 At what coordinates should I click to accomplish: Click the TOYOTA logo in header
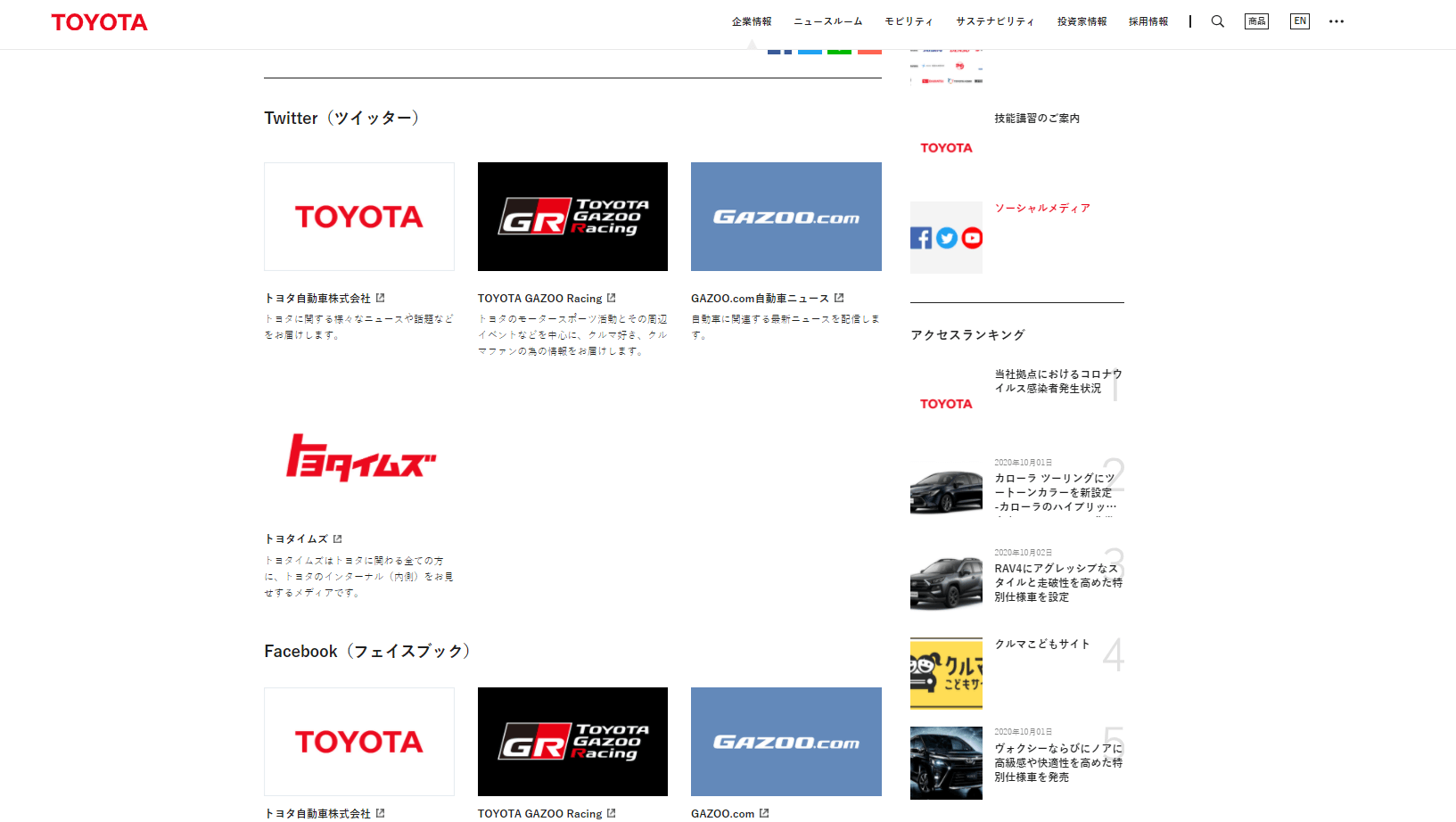coord(99,22)
